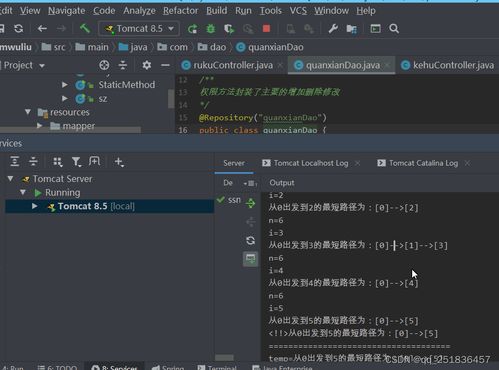The height and width of the screenshot is (370, 499).
Task: Click the deploy all green arrow icon
Action: 250,202
